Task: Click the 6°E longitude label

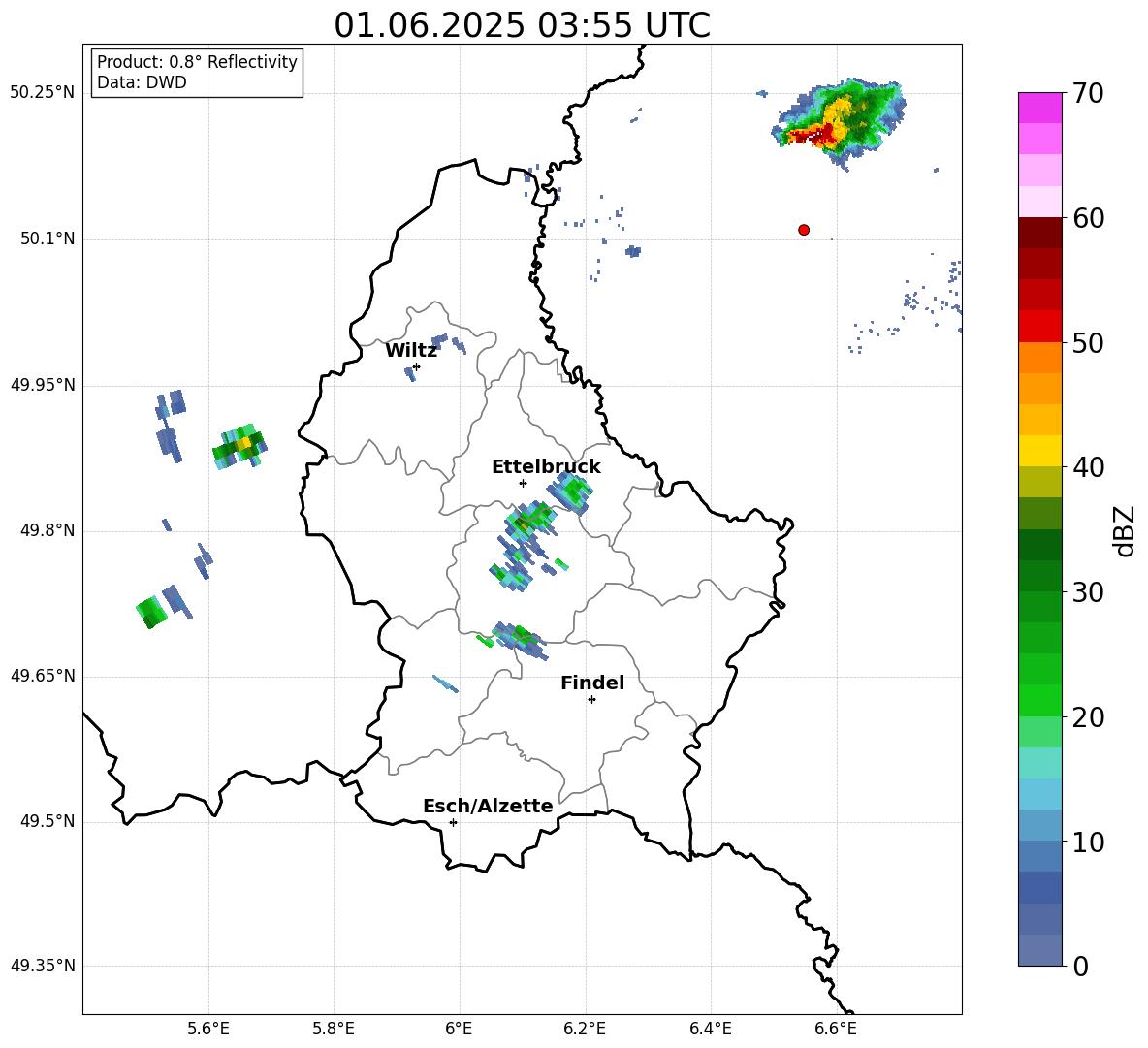Action: (459, 1029)
